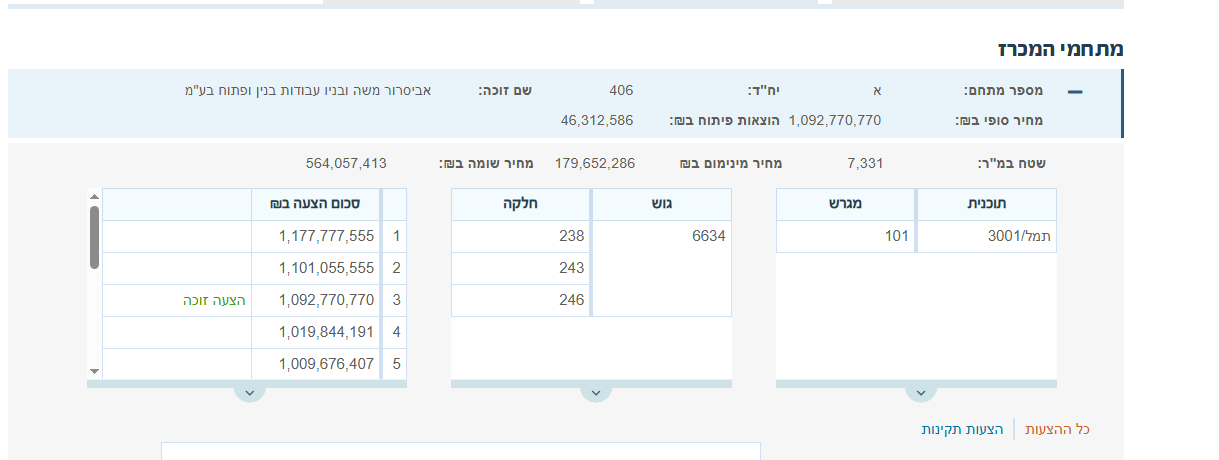Select bid row 1,177,777,555
1219x460 pixels.
(x=326, y=236)
